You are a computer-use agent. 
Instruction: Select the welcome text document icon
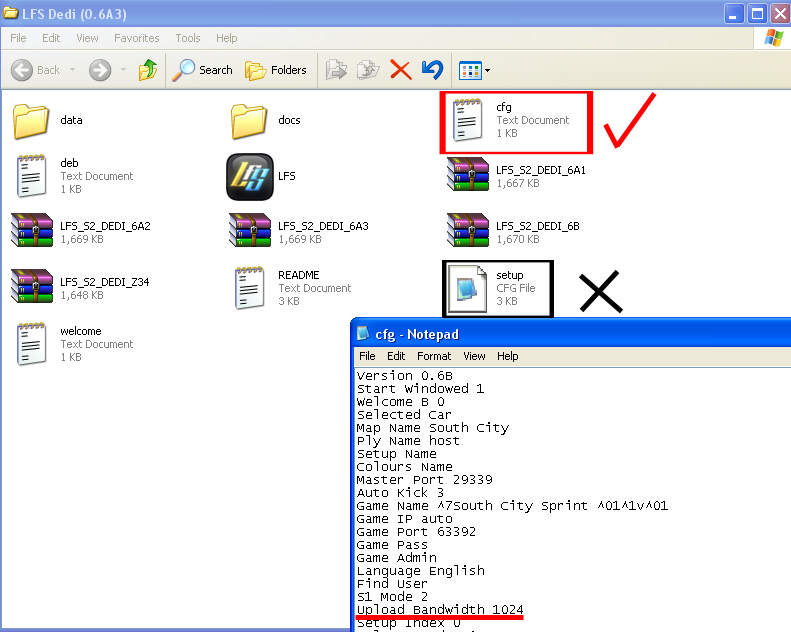(31, 344)
